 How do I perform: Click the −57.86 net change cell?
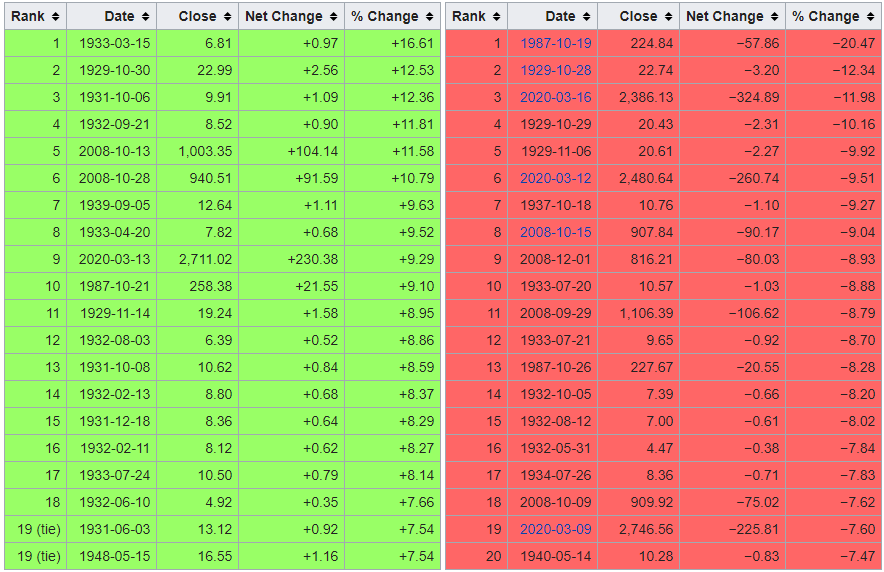point(732,43)
